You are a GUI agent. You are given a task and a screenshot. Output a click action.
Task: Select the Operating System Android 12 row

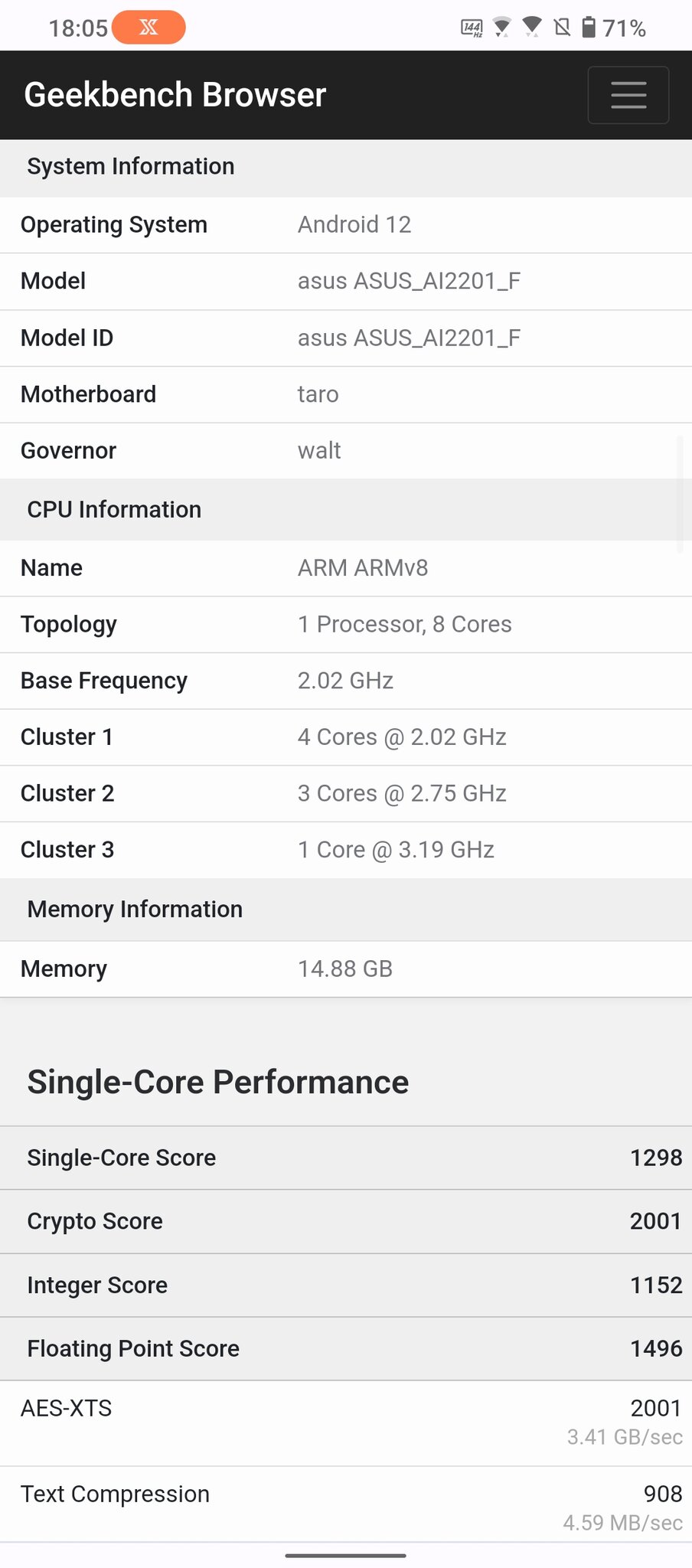346,225
